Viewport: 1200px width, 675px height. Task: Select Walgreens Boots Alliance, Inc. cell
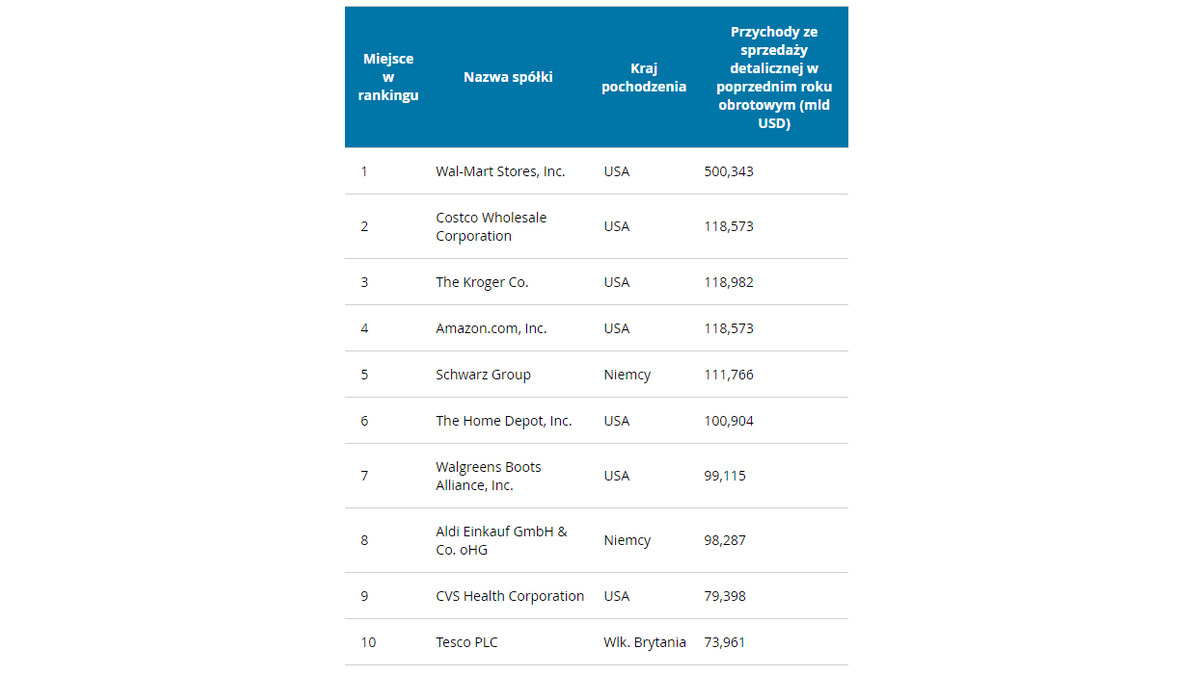pos(489,476)
